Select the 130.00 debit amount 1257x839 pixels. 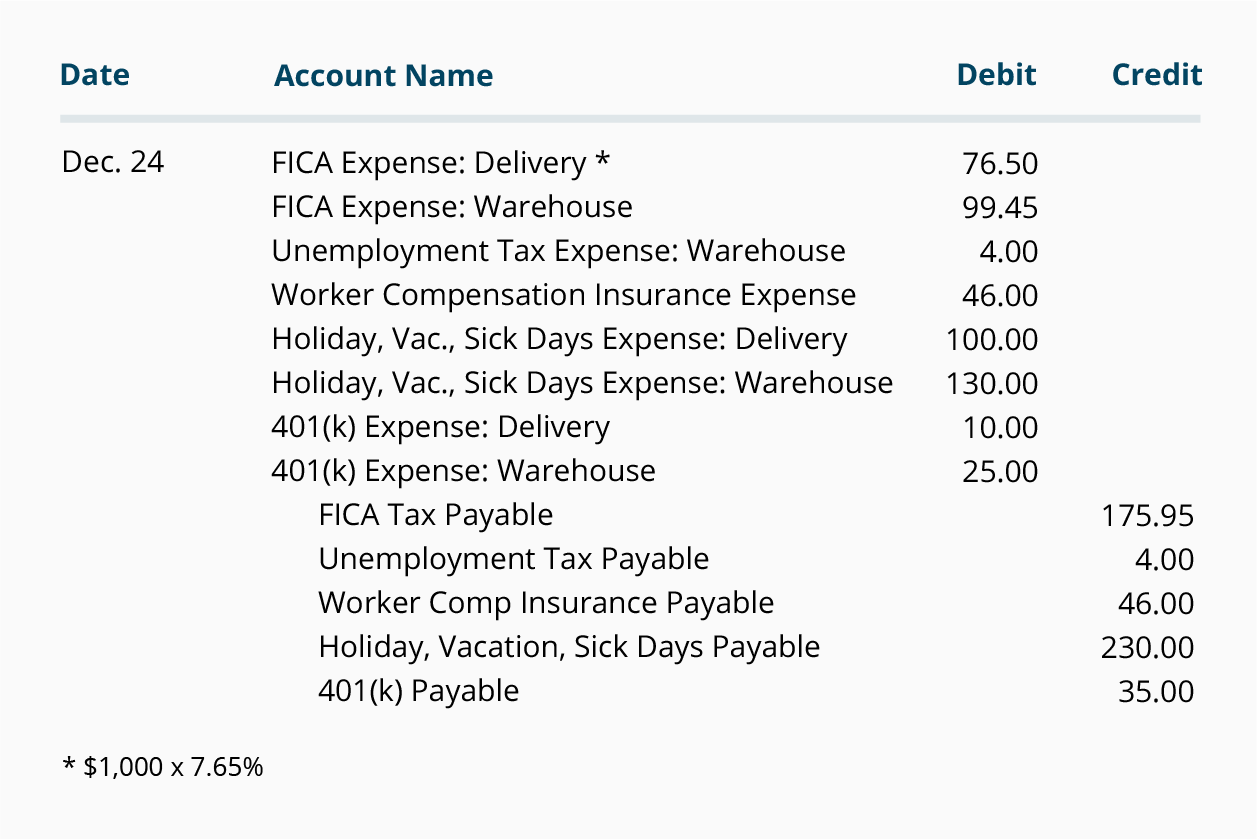click(x=992, y=384)
